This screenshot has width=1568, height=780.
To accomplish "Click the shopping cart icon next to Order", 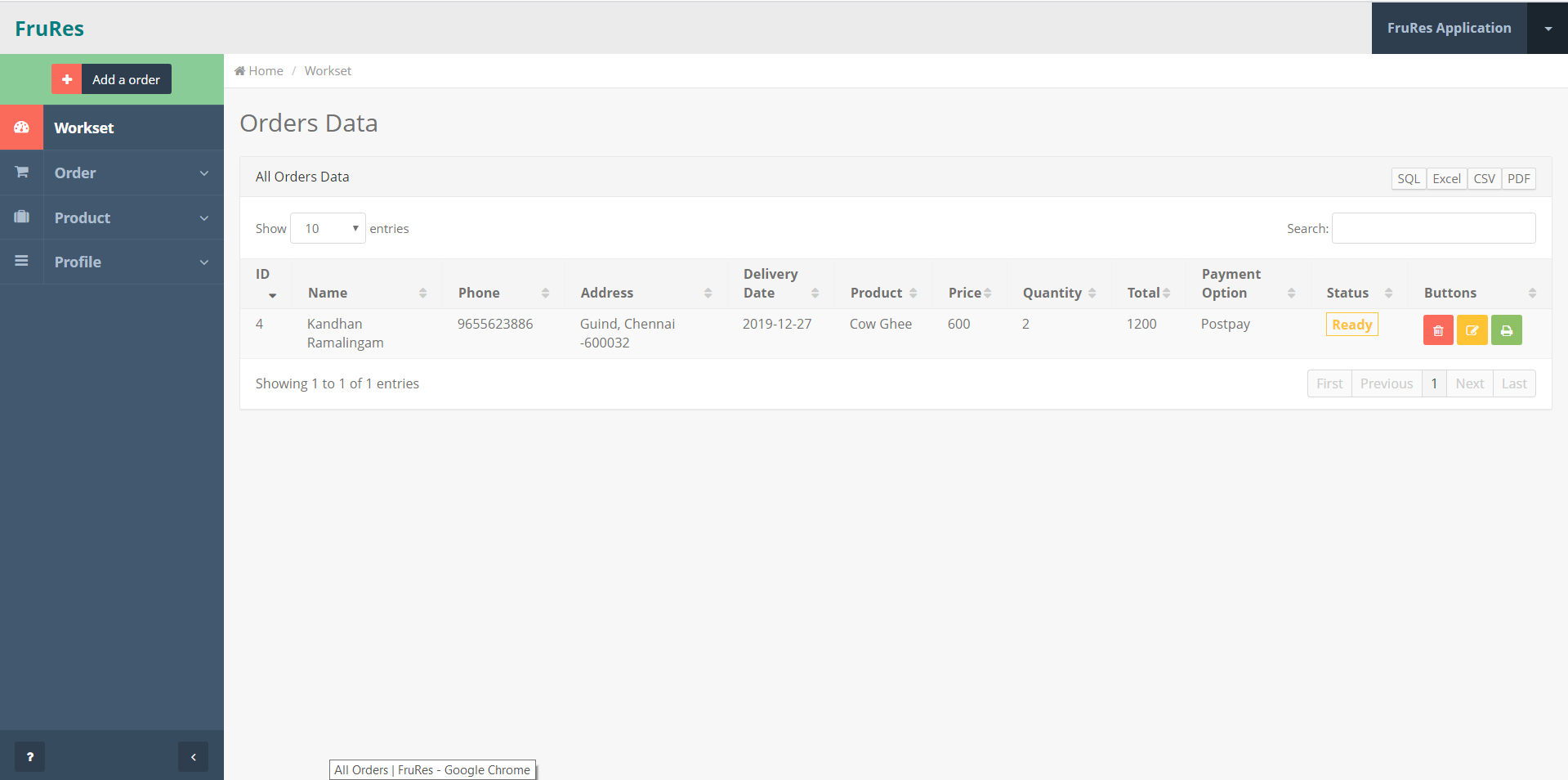I will coord(21,173).
